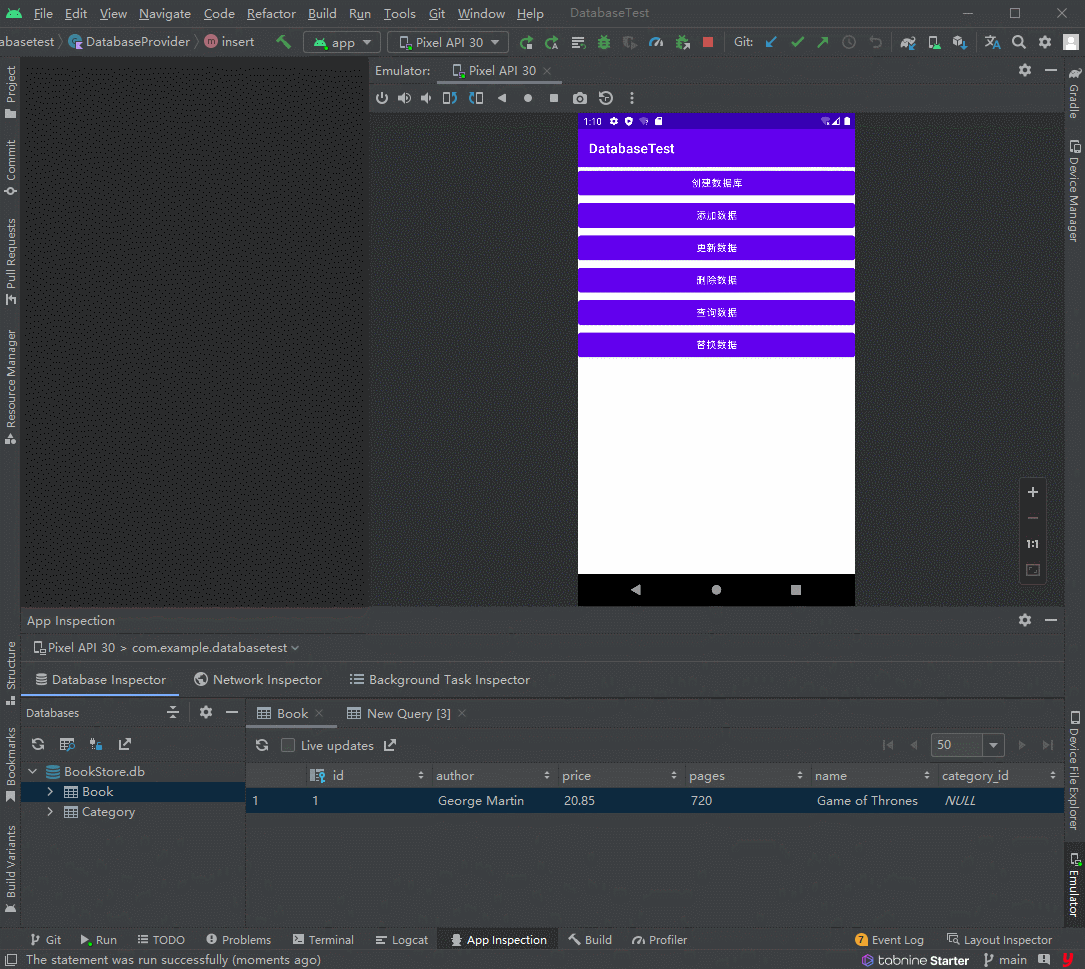This screenshot has height=969, width=1085.
Task: Switch to the Network Inspector tab
Action: [257, 680]
